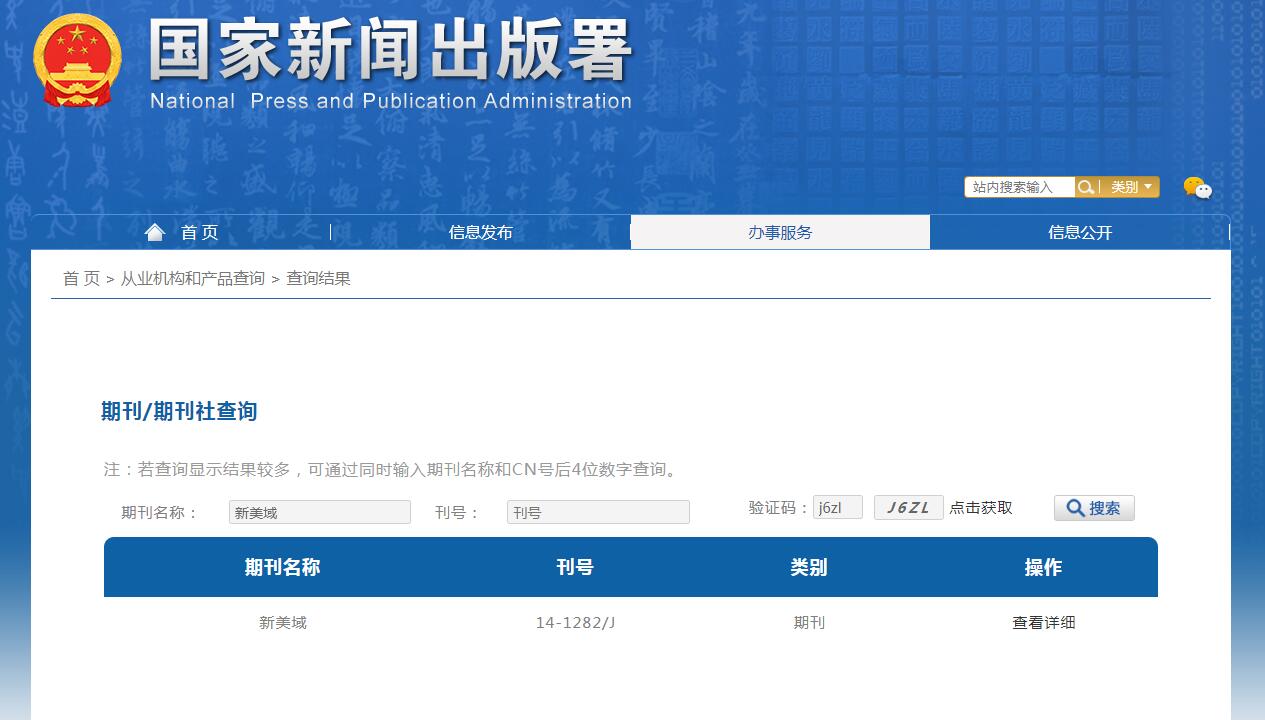Click the site search magnifier icon
1265x720 pixels.
click(x=1085, y=187)
